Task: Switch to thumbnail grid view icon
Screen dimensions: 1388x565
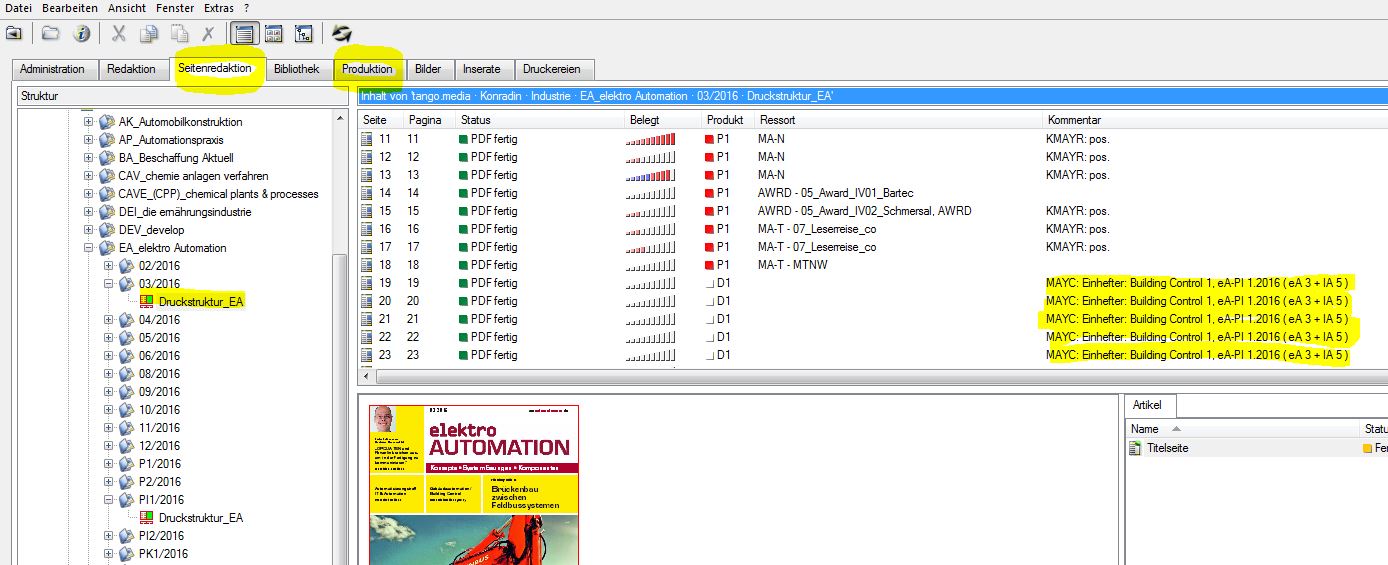Action: [x=273, y=34]
